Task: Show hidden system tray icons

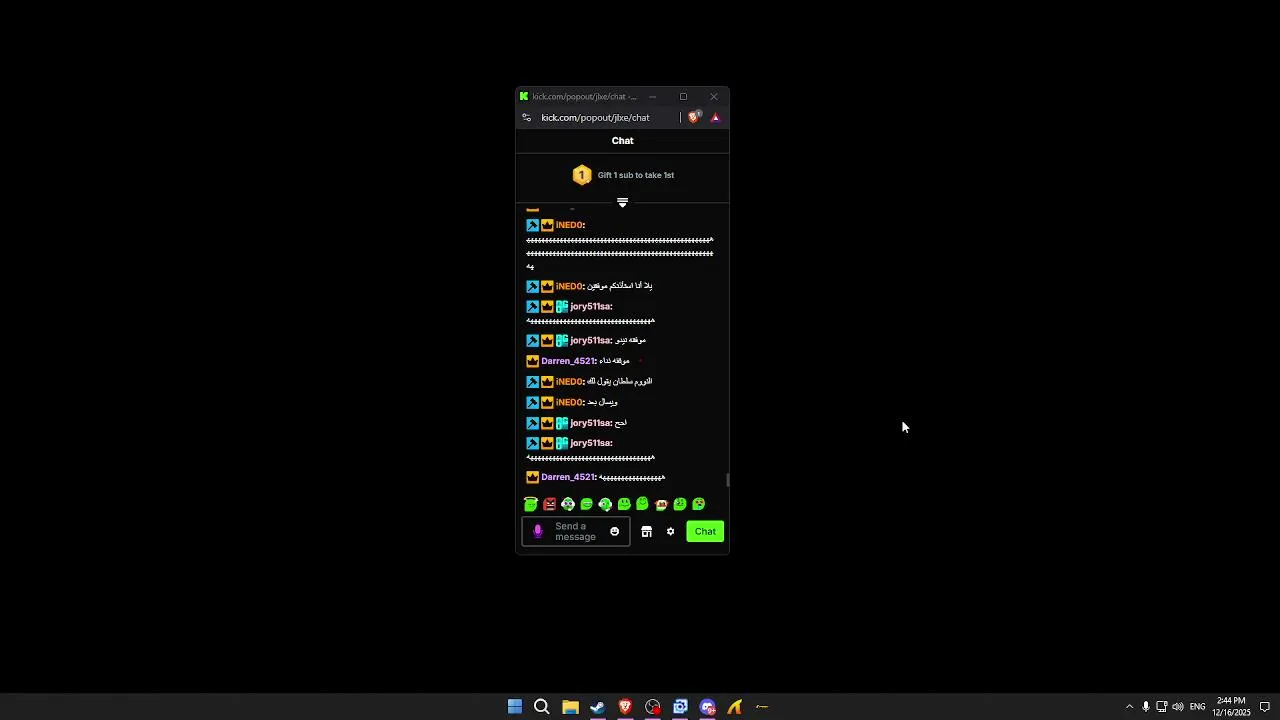Action: click(1129, 707)
